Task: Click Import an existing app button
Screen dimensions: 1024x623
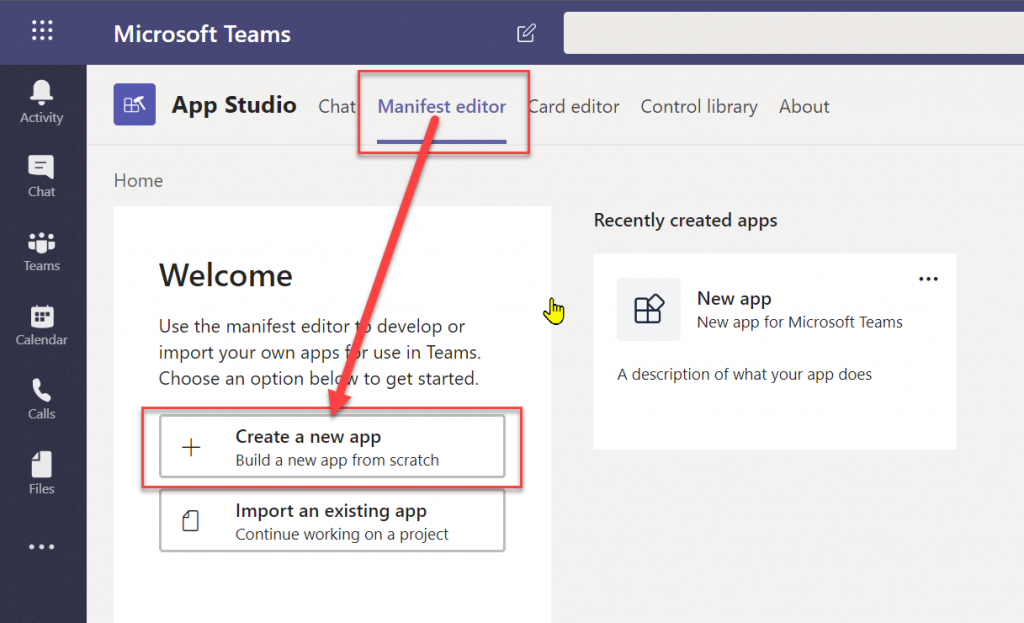Action: pos(332,520)
